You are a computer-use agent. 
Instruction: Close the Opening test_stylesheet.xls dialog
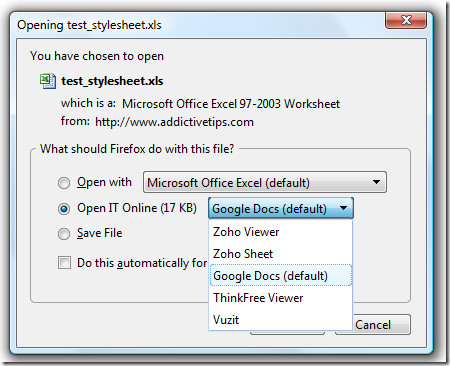coord(406,20)
